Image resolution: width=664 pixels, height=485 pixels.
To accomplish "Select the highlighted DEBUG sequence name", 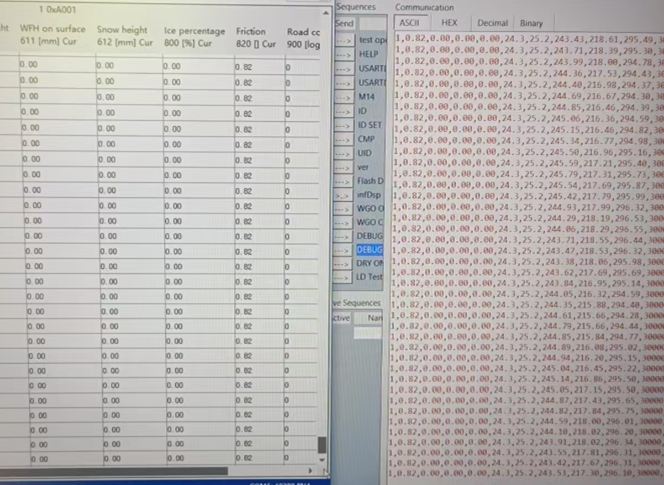I will 369,250.
